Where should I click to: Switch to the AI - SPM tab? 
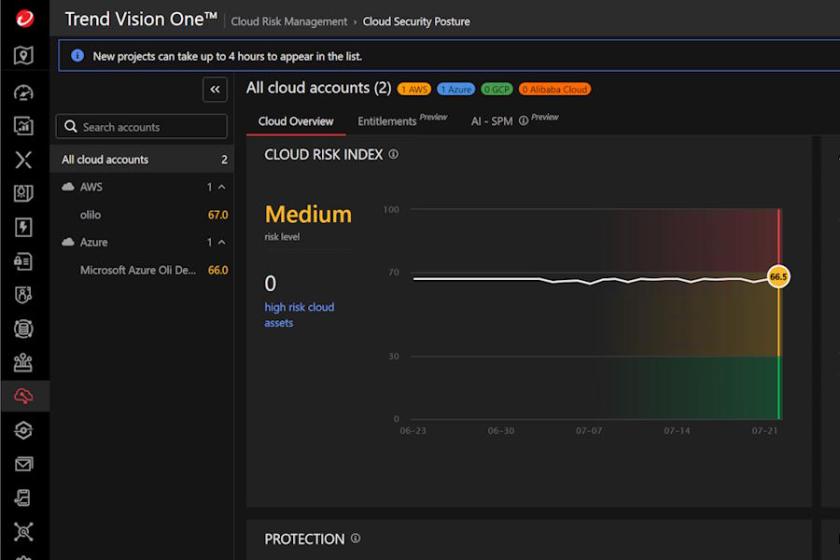pyautogui.click(x=492, y=122)
